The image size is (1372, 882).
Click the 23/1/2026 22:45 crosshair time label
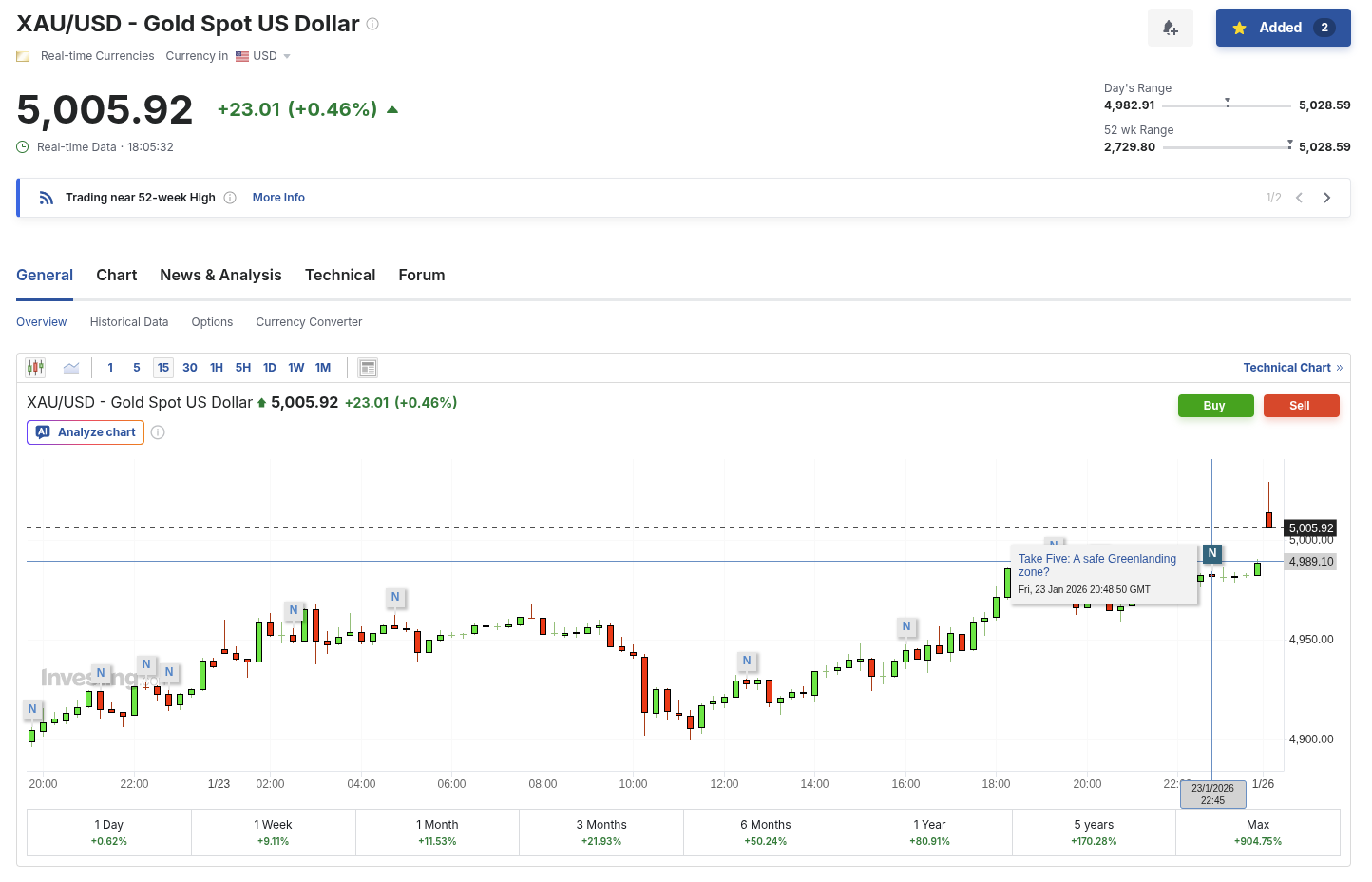click(x=1212, y=795)
